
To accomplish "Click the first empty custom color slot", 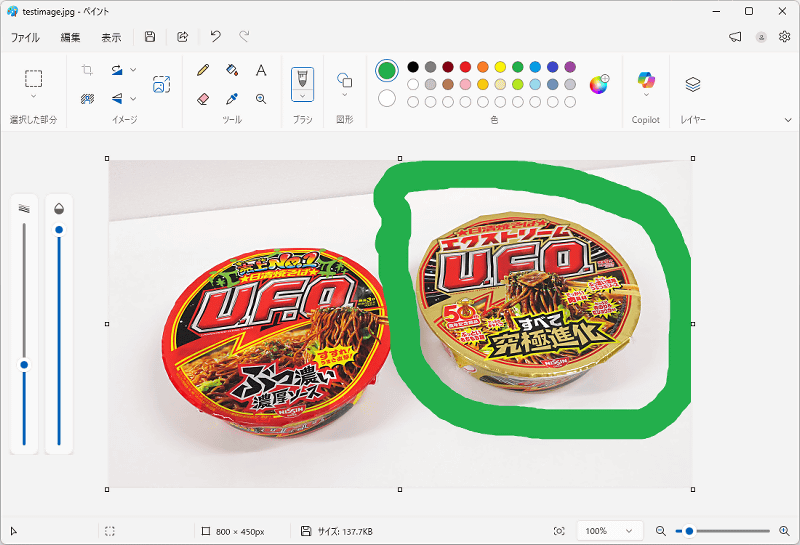I will [x=413, y=102].
